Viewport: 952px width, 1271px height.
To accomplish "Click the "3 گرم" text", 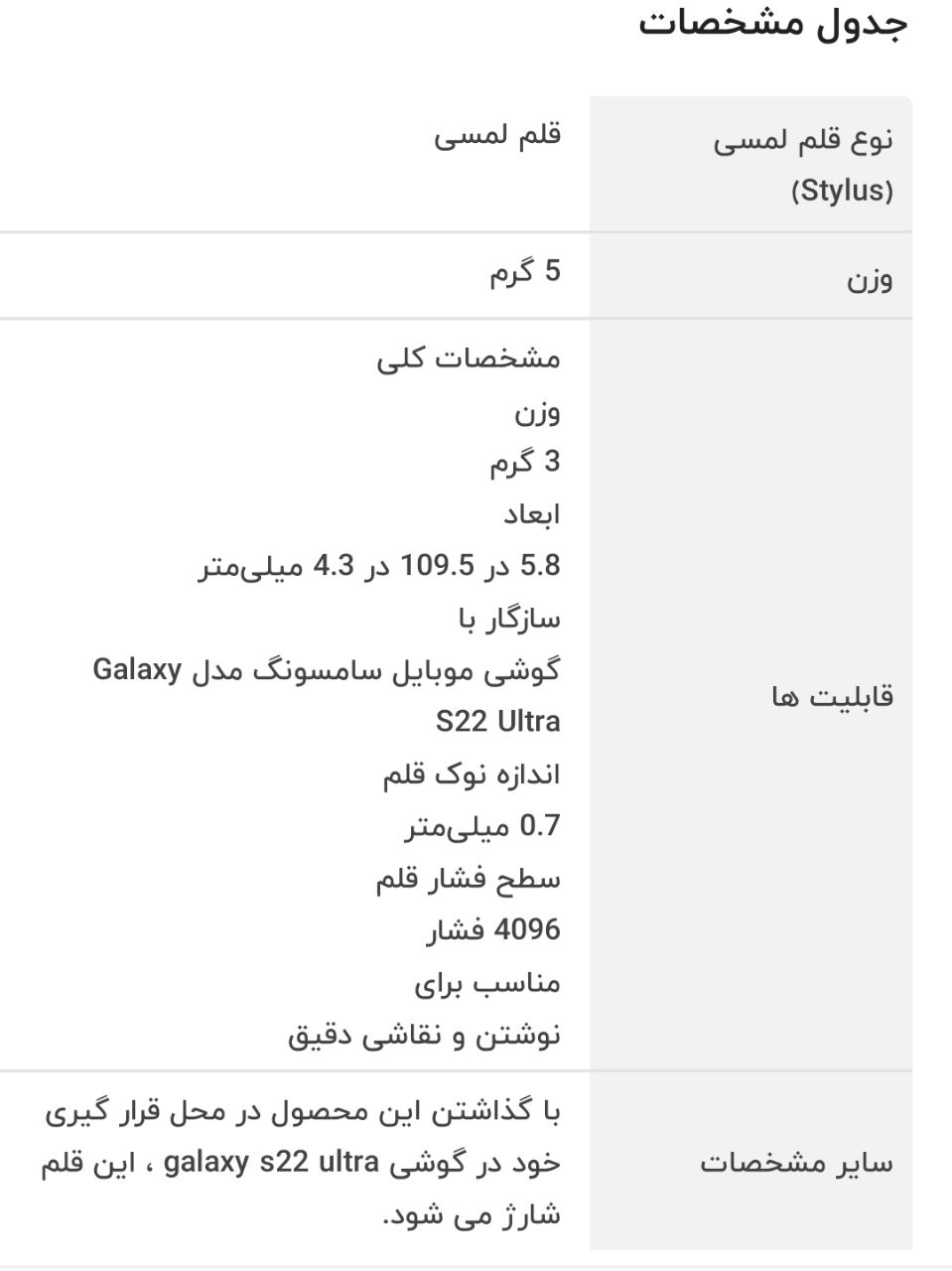I will 524,462.
